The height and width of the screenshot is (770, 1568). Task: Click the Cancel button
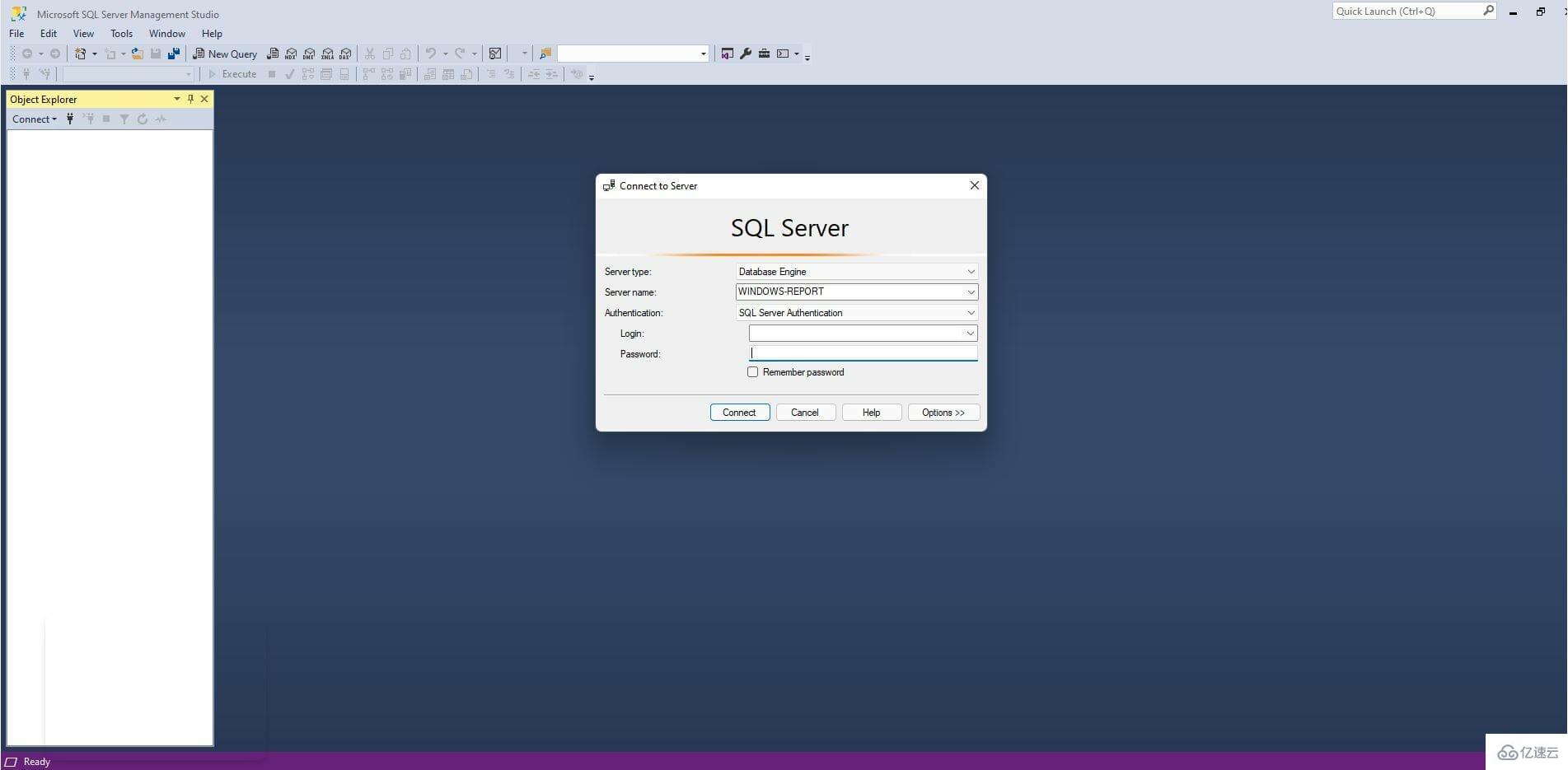coord(805,413)
